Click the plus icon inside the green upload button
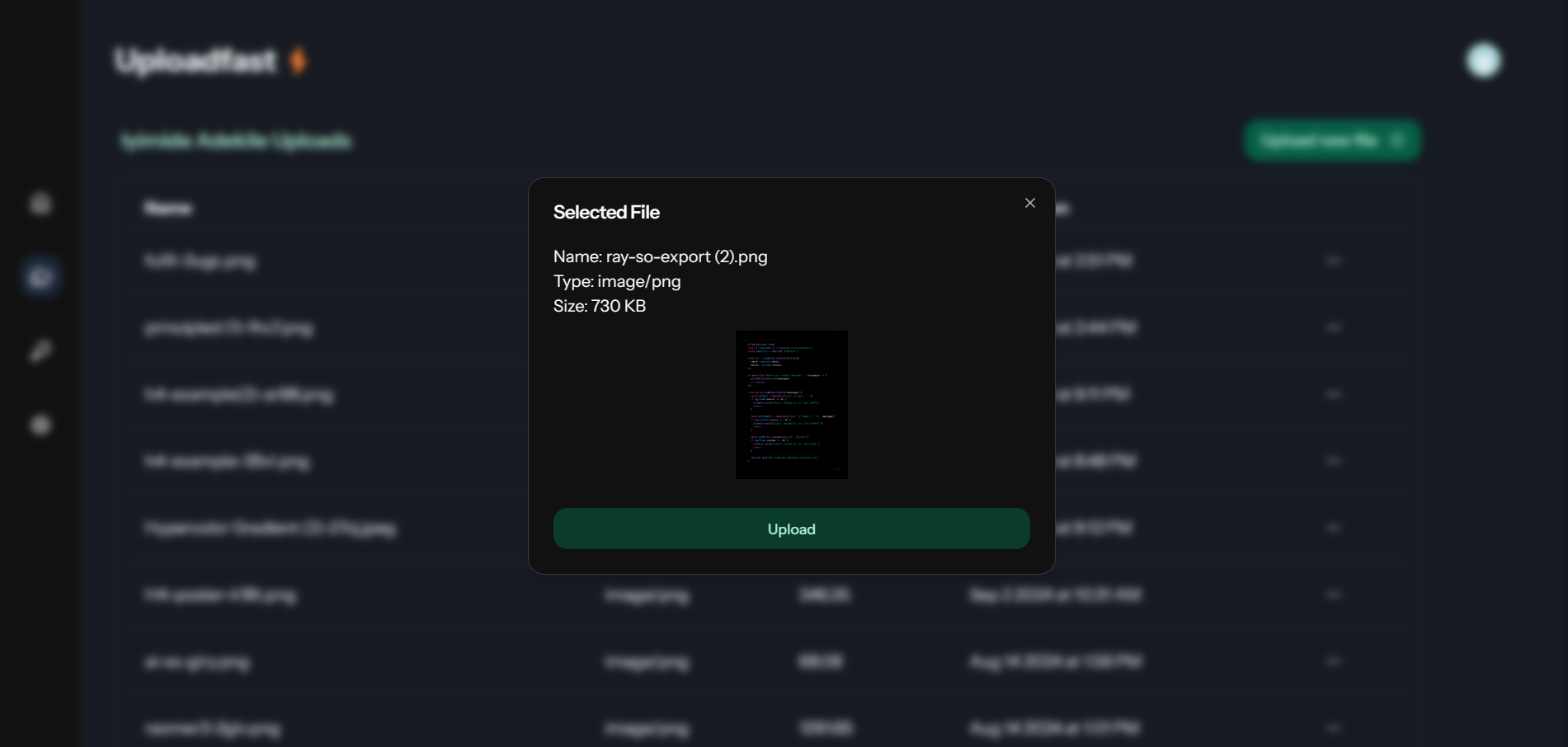Image resolution: width=1568 pixels, height=747 pixels. tap(1398, 141)
